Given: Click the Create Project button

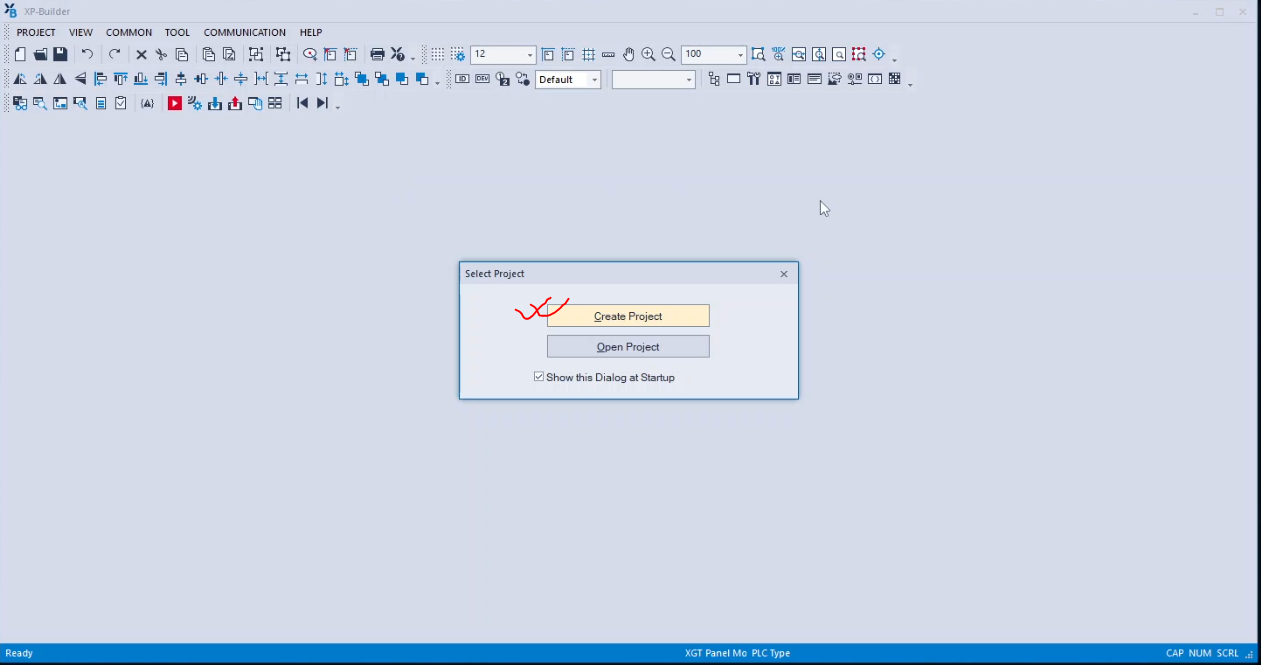Looking at the screenshot, I should click(x=628, y=315).
